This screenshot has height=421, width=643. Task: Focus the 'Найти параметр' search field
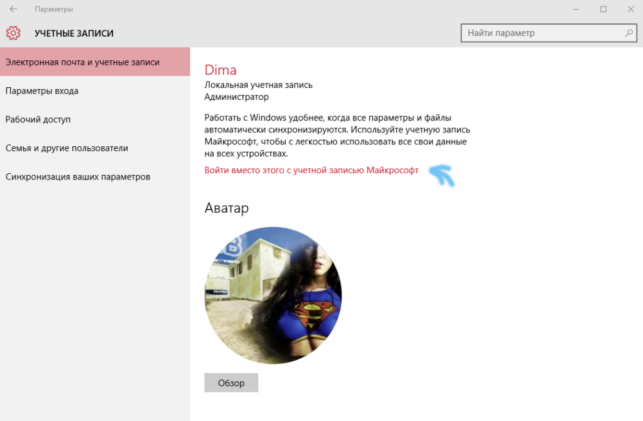click(549, 33)
